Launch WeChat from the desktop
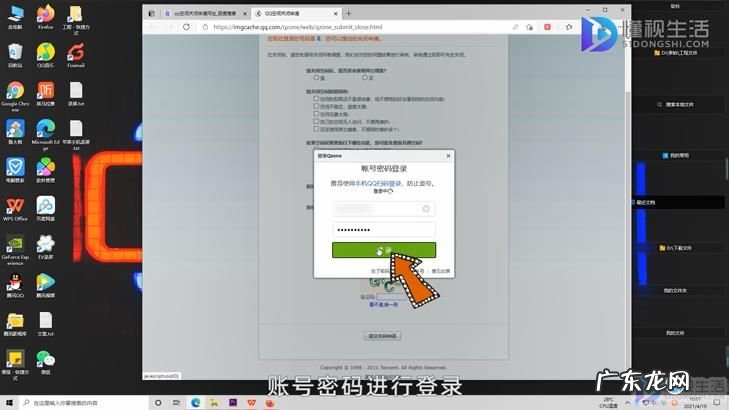The height and width of the screenshot is (410, 729). 45,362
